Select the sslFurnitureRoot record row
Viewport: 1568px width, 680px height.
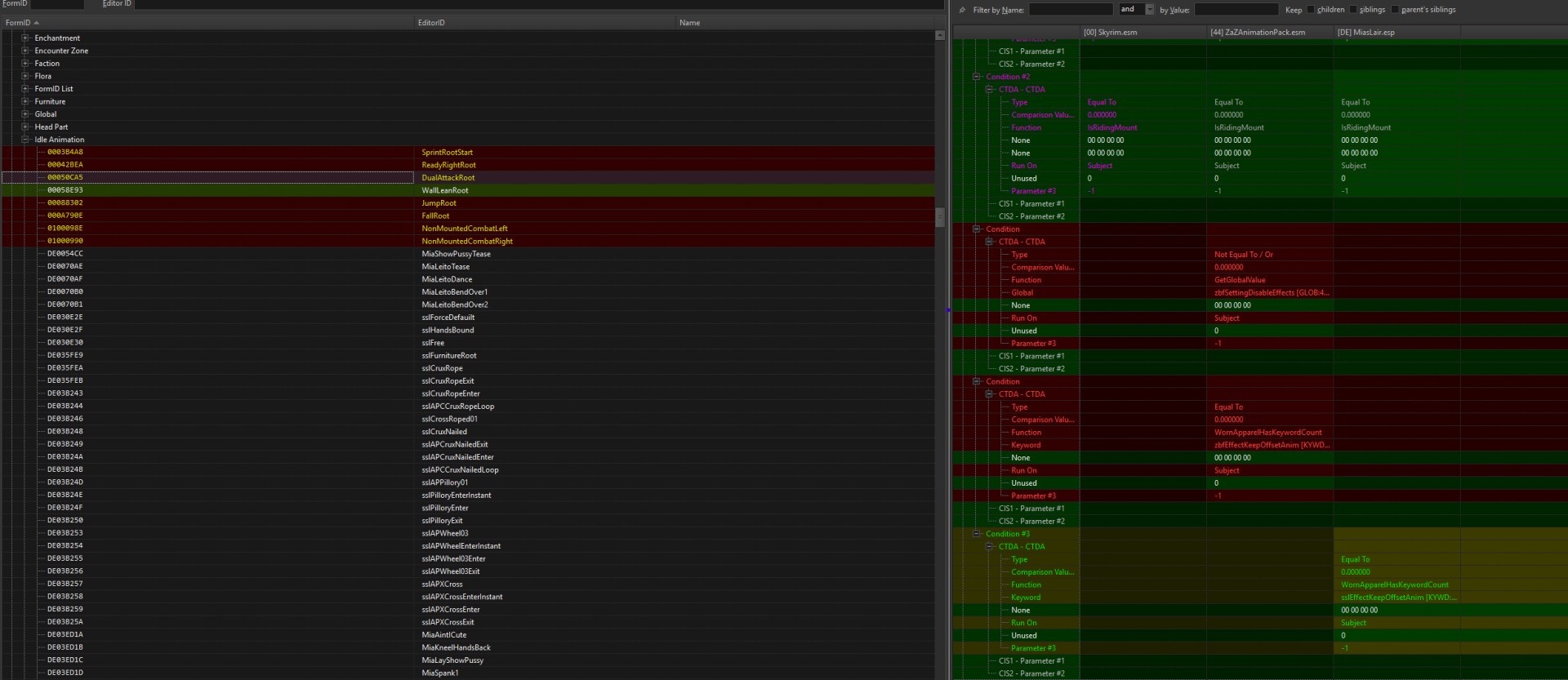pos(467,356)
